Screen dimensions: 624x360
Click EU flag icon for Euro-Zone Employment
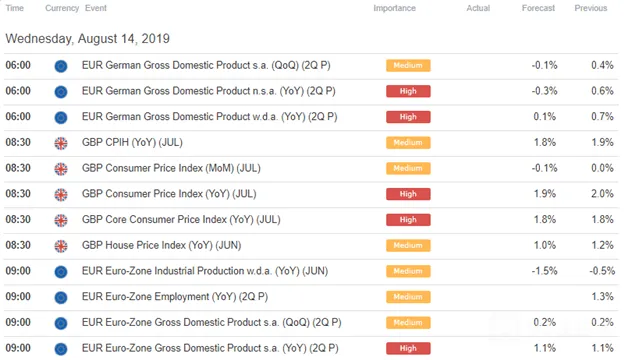pos(61,298)
